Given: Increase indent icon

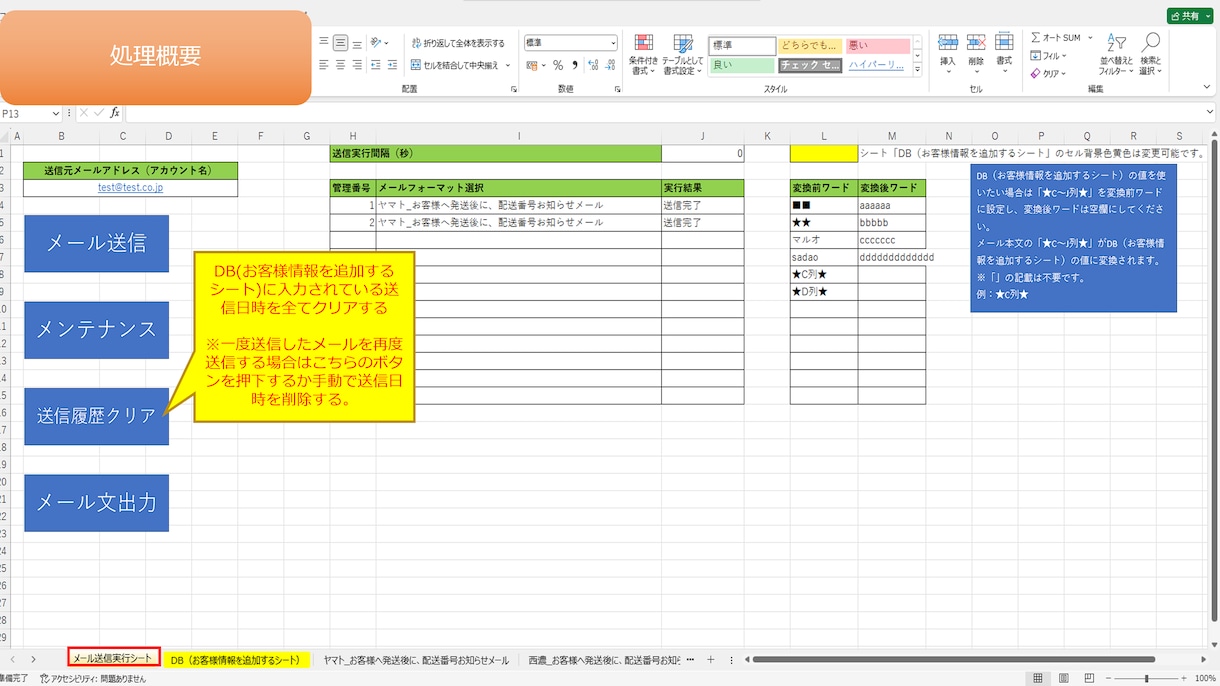Looking at the screenshot, I should [x=394, y=65].
